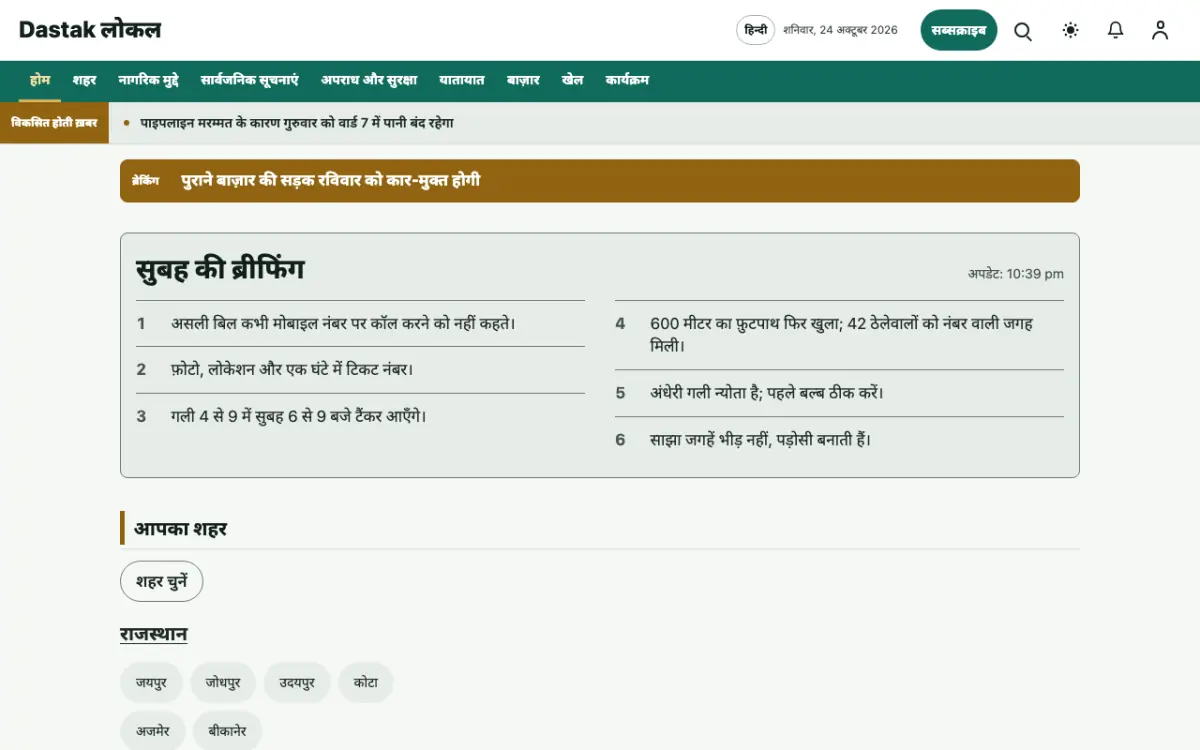Click the सब्सक्राइब button
Screen dimensions: 1200x750
click(959, 30)
